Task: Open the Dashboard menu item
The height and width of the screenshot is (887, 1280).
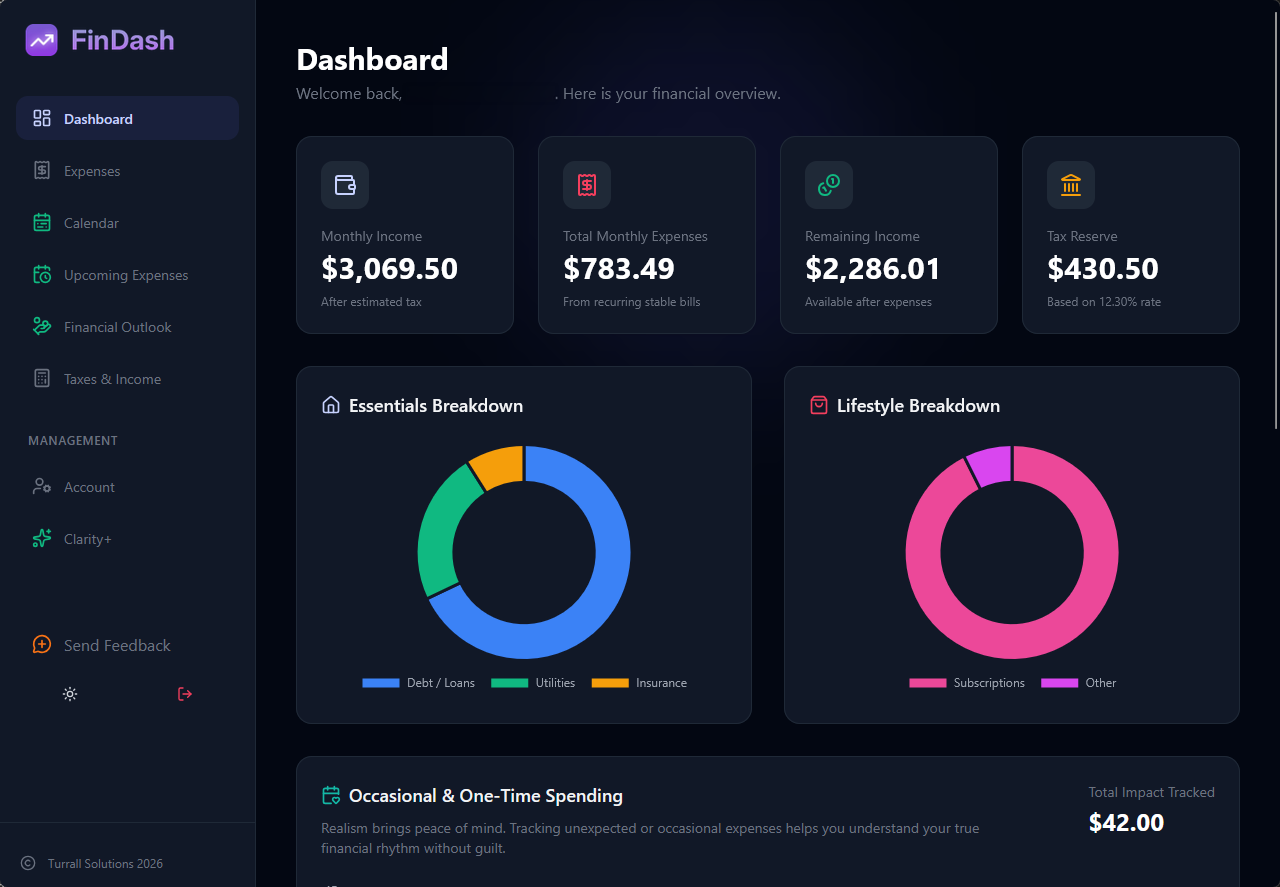Action: pos(127,118)
